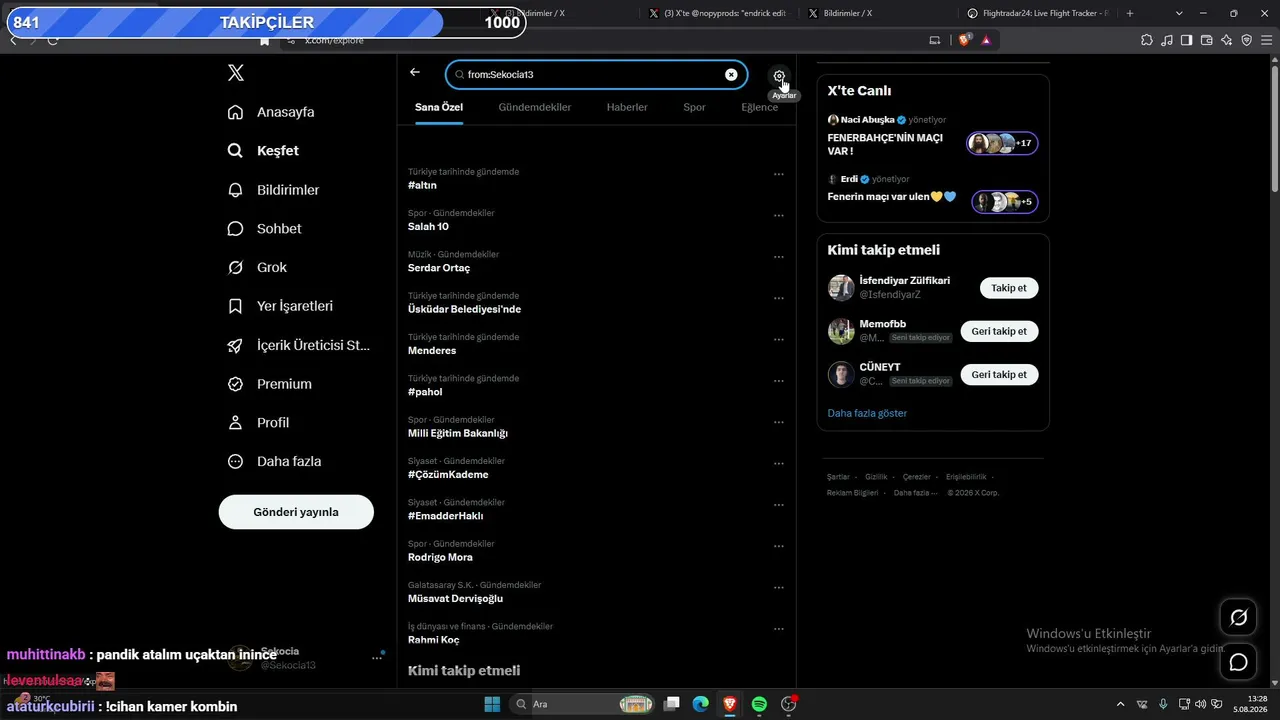
Task: Click Daha fazla göster link
Action: tap(867, 413)
